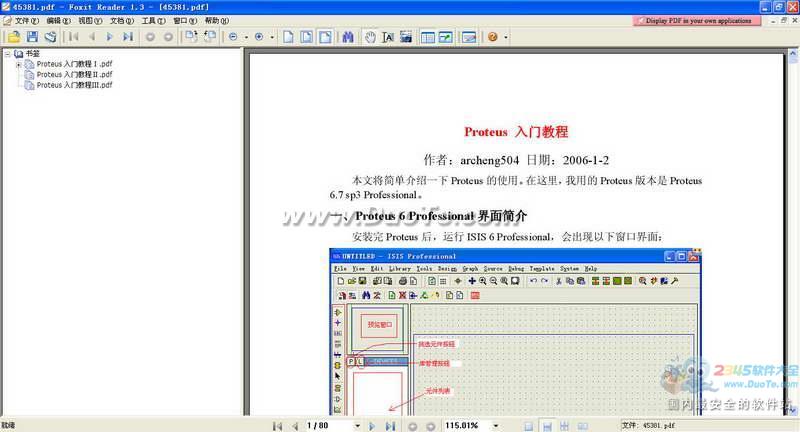Select bookmark Proteus 入门教程III.pdf

(x=74, y=85)
